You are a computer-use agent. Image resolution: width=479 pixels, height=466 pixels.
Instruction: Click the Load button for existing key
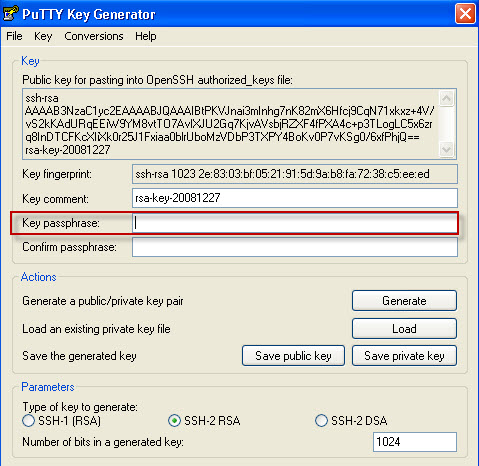[x=404, y=329]
